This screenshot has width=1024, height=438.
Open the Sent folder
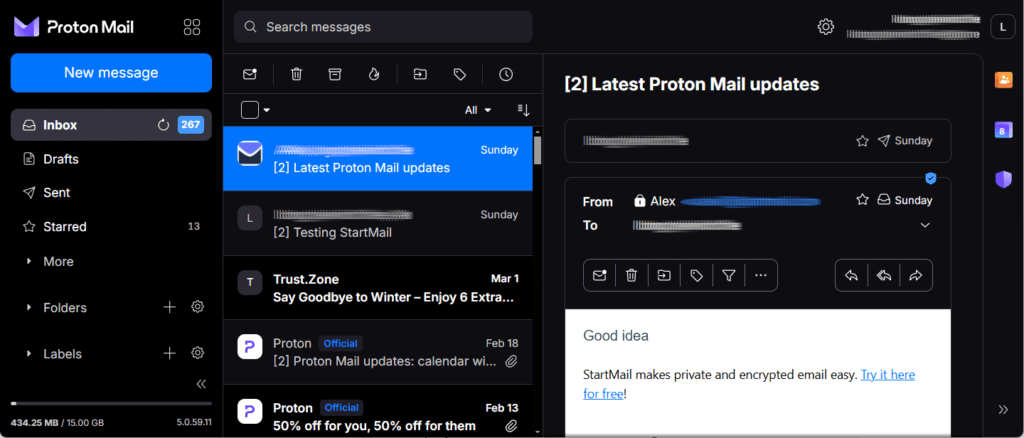click(x=111, y=193)
